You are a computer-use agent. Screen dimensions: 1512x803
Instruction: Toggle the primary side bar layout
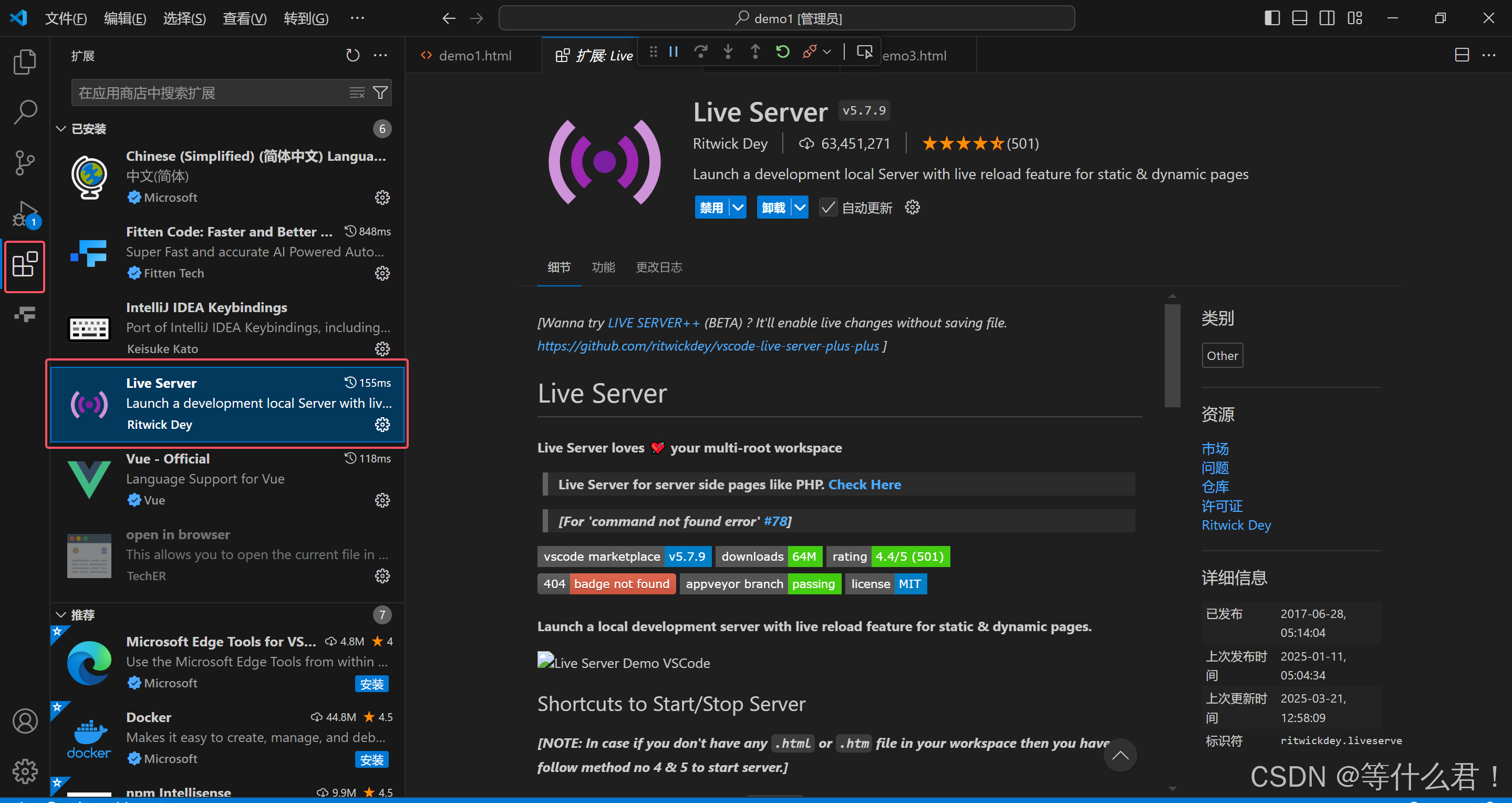click(x=1272, y=18)
